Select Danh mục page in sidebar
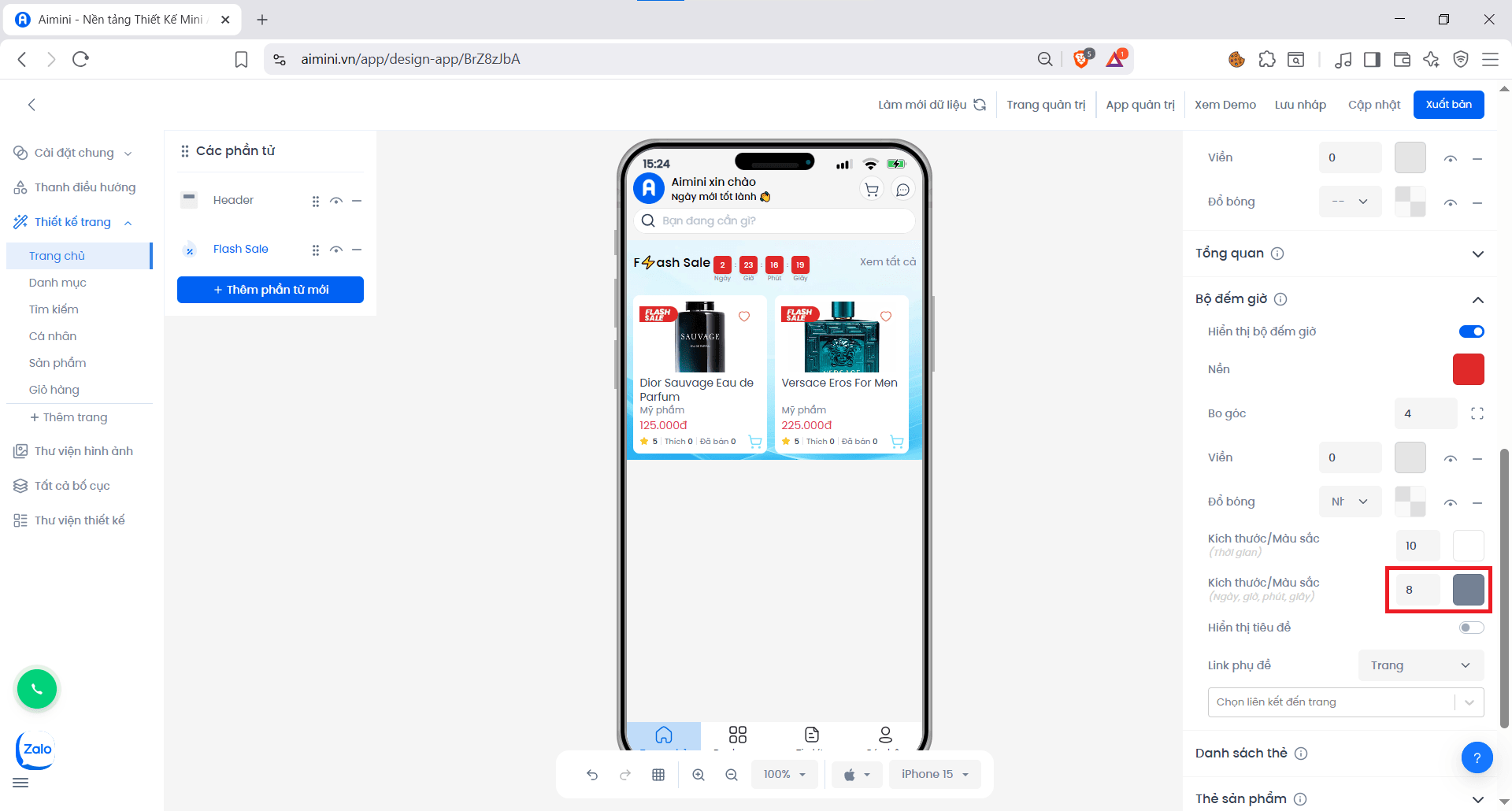1512x811 pixels. click(57, 283)
